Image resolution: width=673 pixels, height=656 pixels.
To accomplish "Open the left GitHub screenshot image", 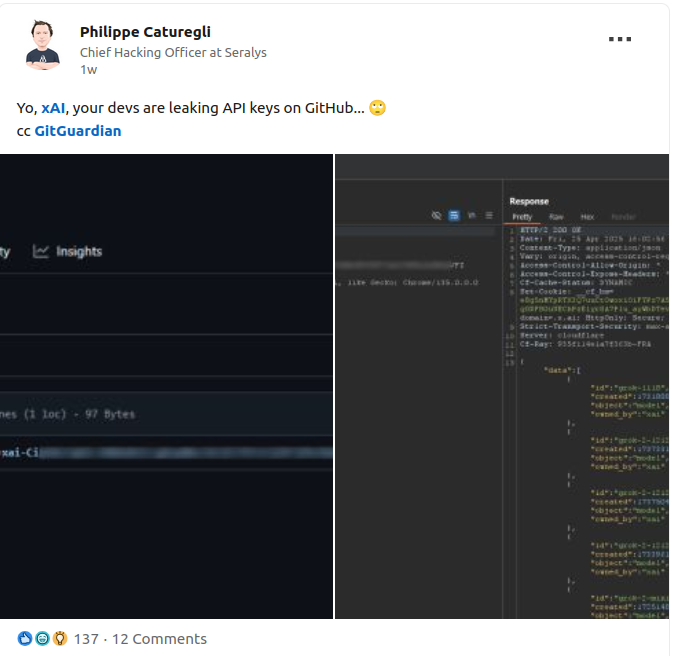I will pyautogui.click(x=166, y=386).
